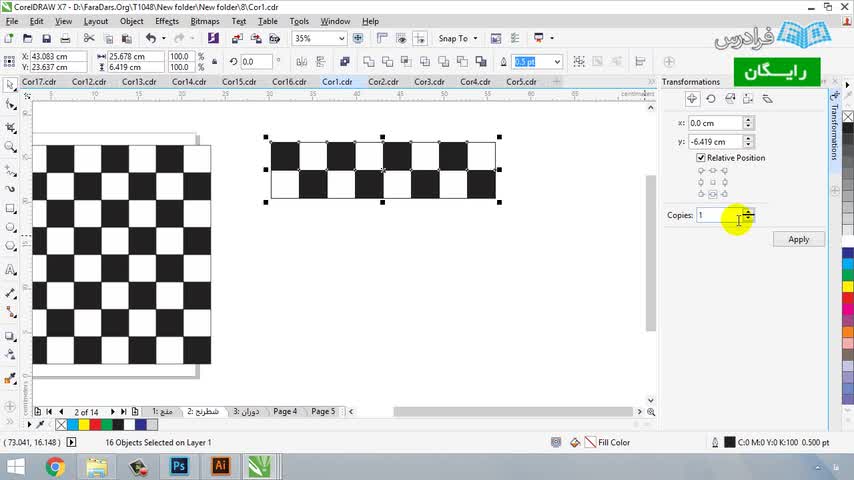The width and height of the screenshot is (854, 480).
Task: Click the rotation angle input field
Action: point(255,62)
